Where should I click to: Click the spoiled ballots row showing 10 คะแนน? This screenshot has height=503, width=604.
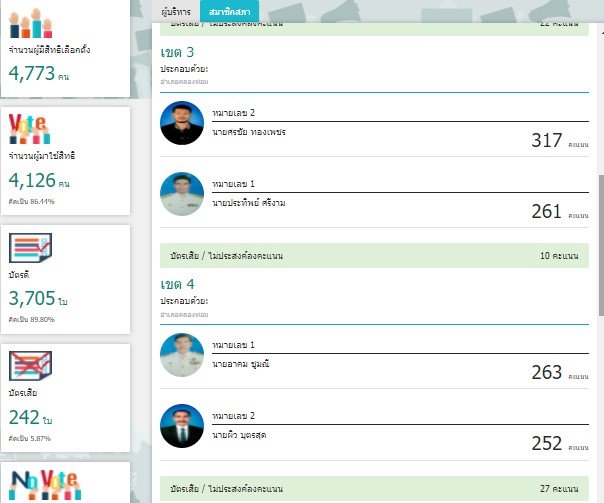pos(374,256)
